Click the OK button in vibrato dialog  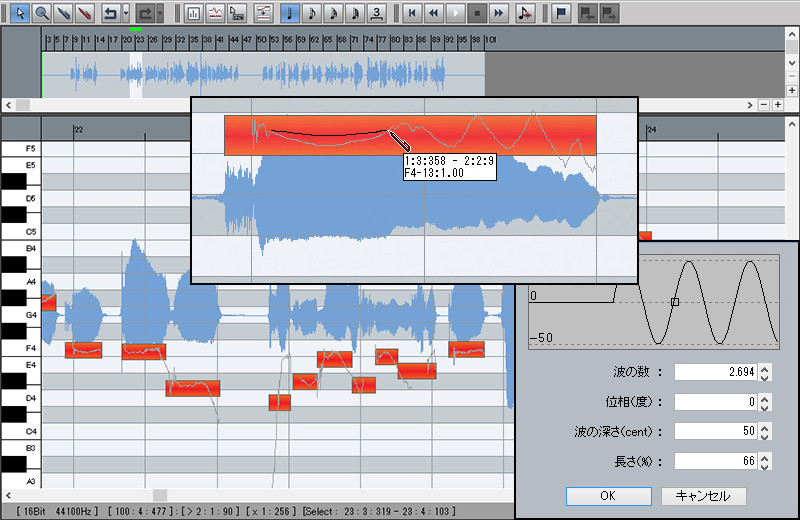[x=608, y=496]
